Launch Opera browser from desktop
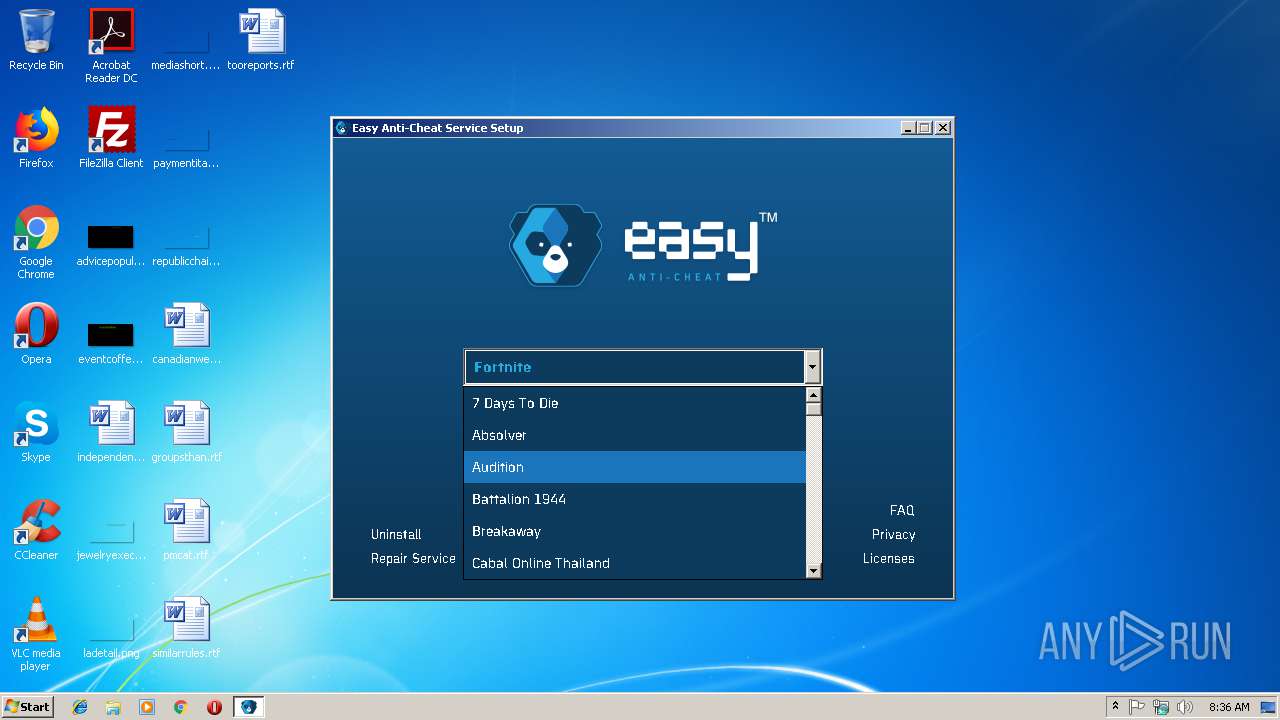The width and height of the screenshot is (1280, 720). pyautogui.click(x=36, y=334)
